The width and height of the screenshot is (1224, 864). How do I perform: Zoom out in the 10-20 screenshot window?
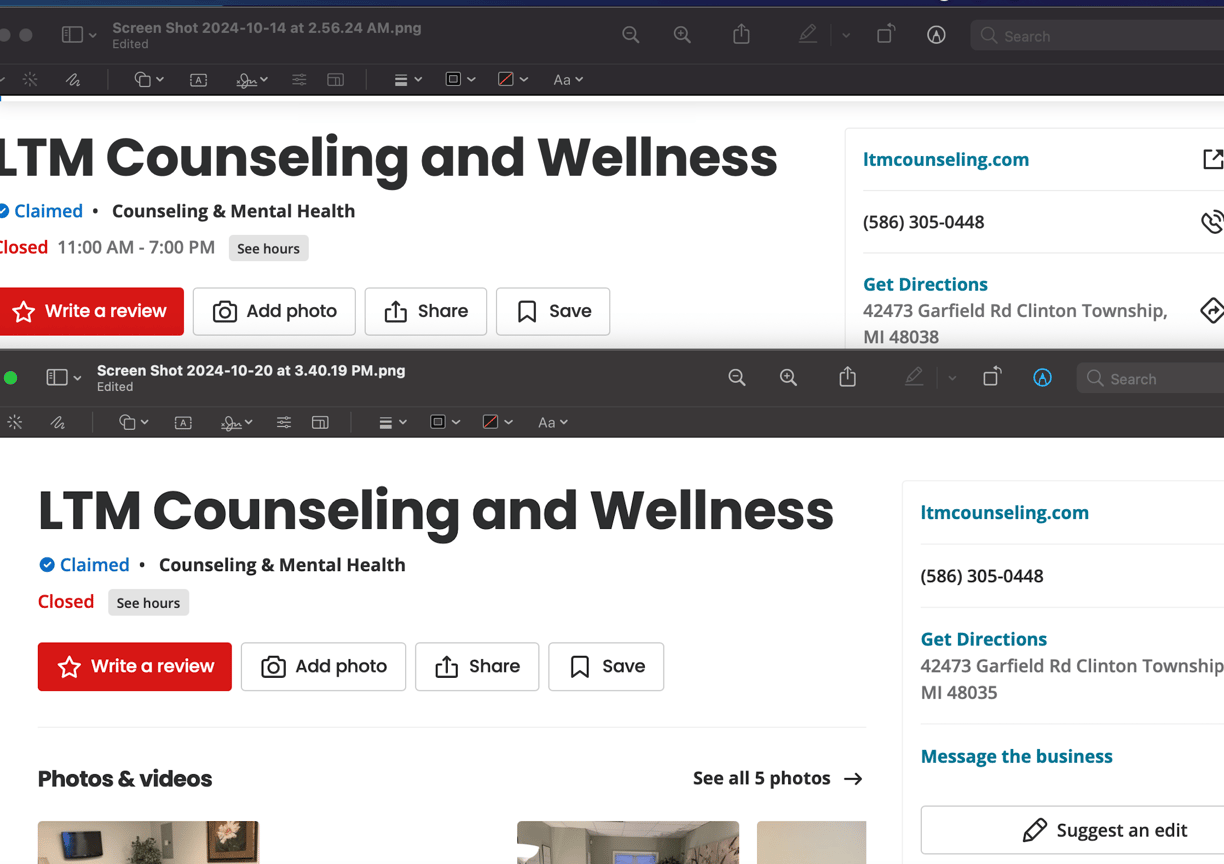point(737,378)
